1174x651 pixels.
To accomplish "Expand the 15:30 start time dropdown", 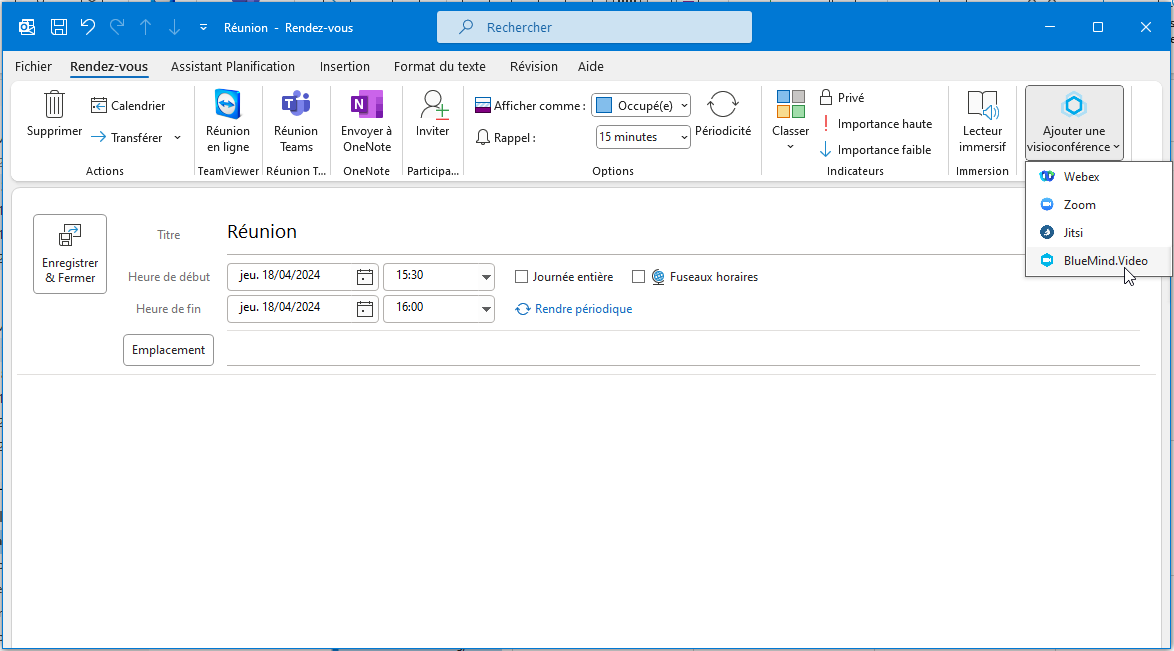I will [486, 277].
